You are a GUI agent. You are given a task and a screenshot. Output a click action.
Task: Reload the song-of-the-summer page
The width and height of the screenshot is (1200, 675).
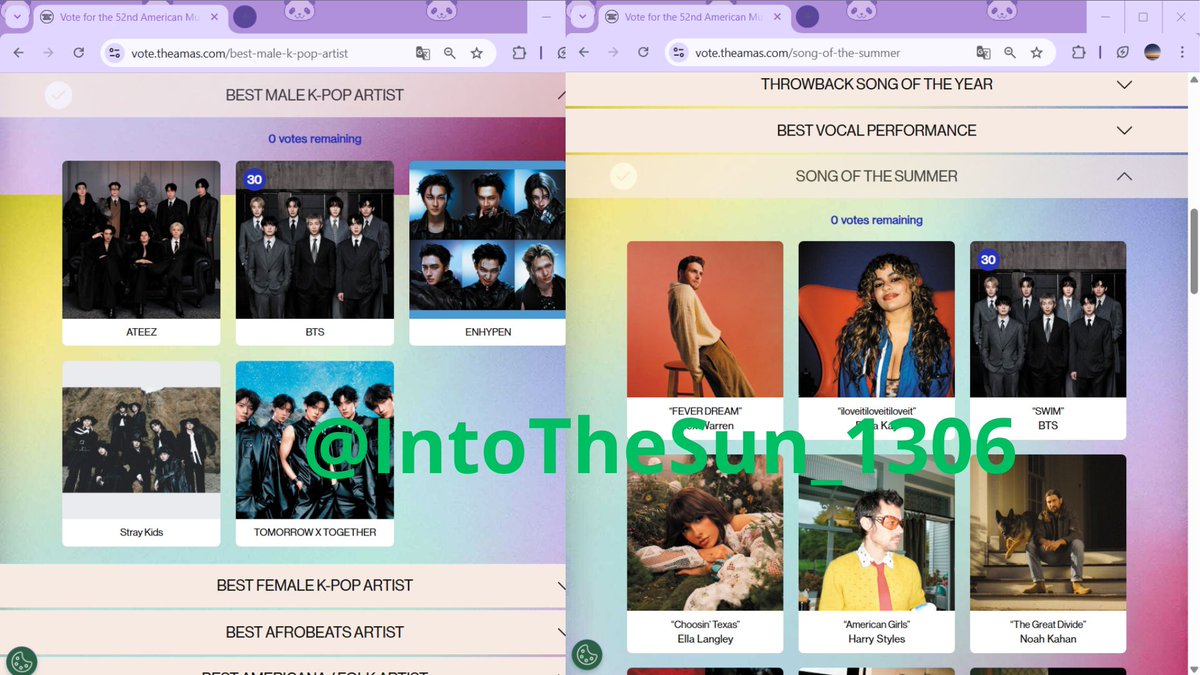coord(644,53)
